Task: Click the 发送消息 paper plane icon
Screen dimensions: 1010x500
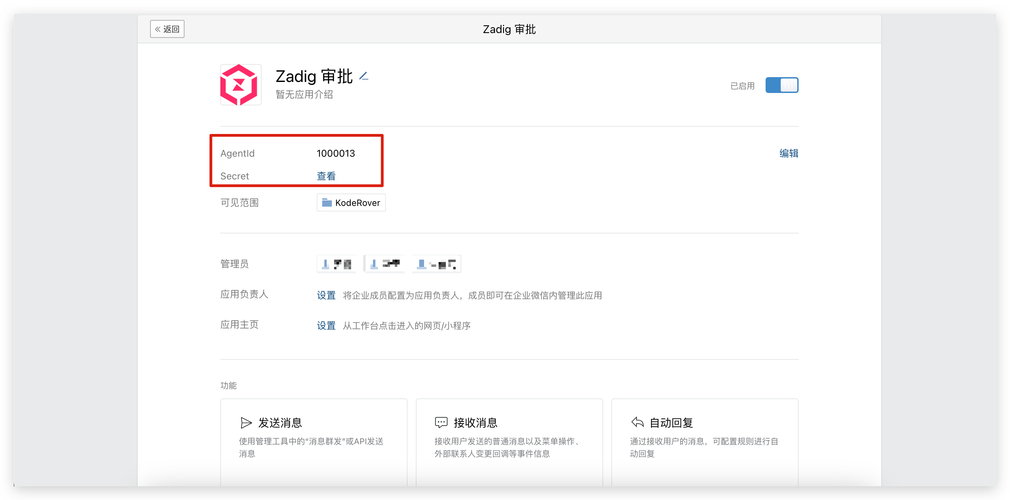Action: [x=246, y=423]
